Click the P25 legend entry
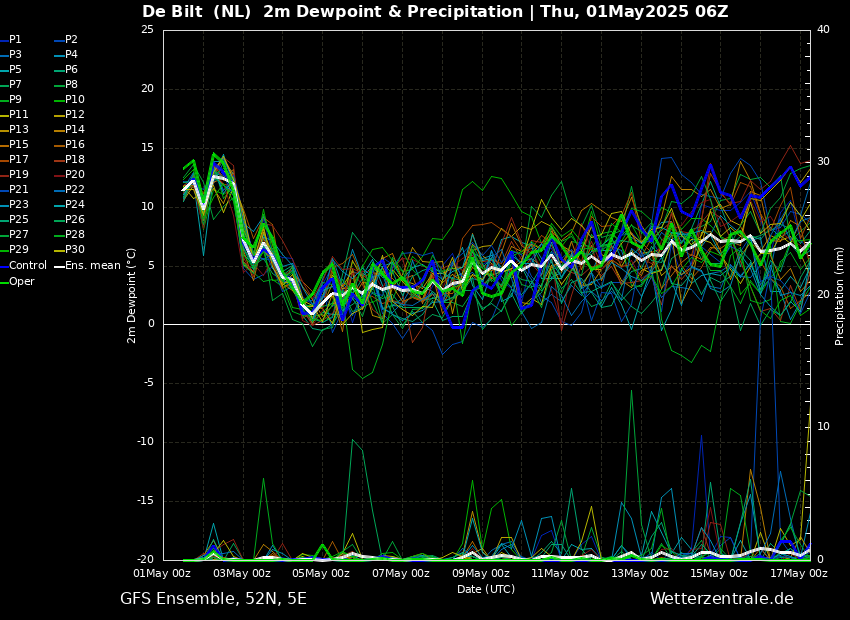This screenshot has width=850, height=620. pos(14,219)
